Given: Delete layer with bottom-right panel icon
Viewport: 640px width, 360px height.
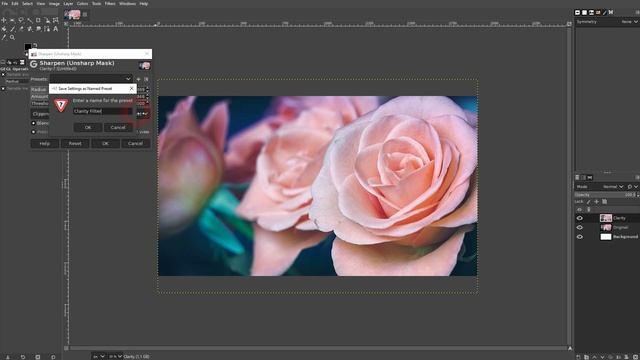Looking at the screenshot, I should coord(635,357).
